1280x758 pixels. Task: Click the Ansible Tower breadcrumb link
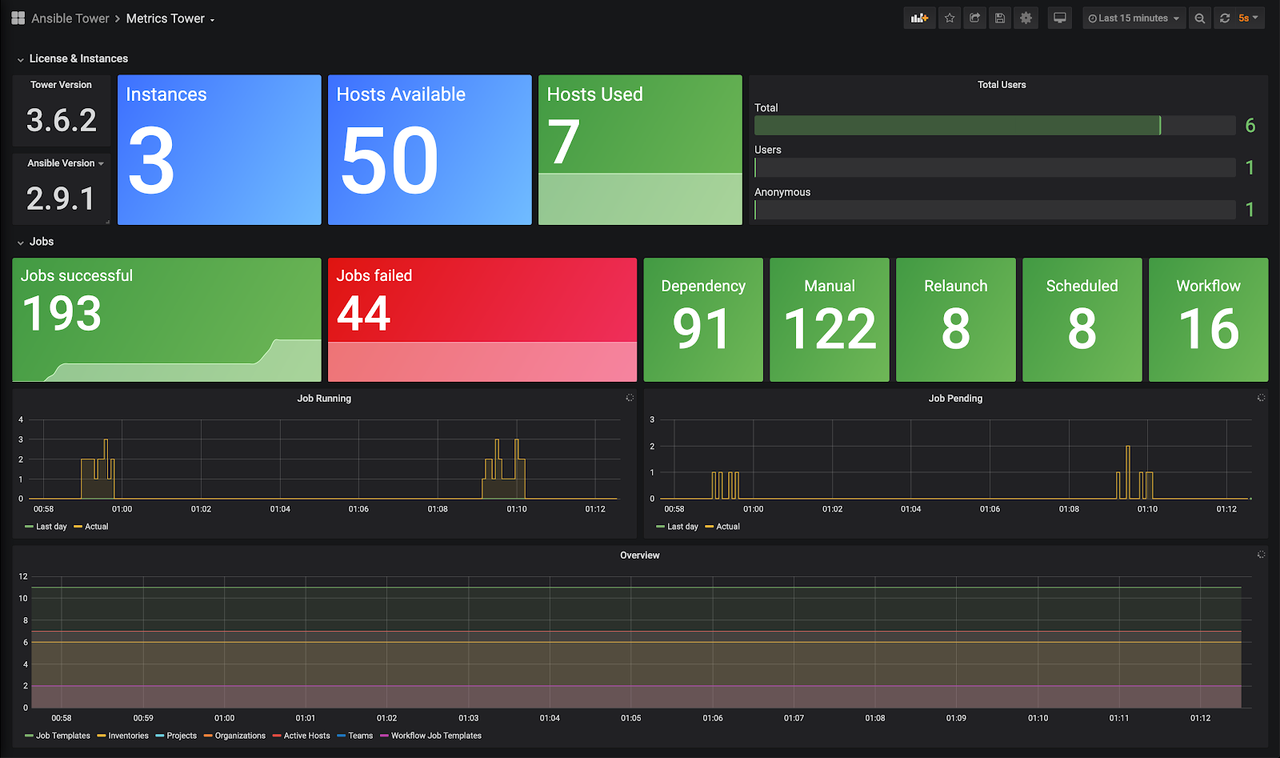point(70,17)
